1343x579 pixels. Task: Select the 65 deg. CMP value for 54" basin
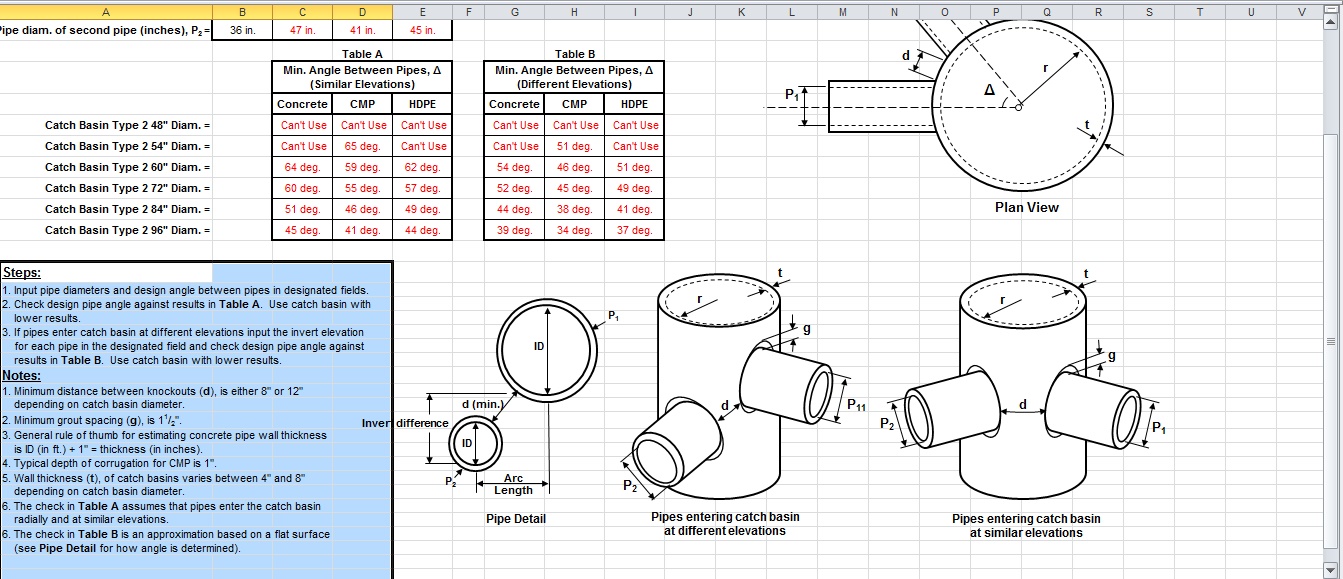[x=363, y=146]
